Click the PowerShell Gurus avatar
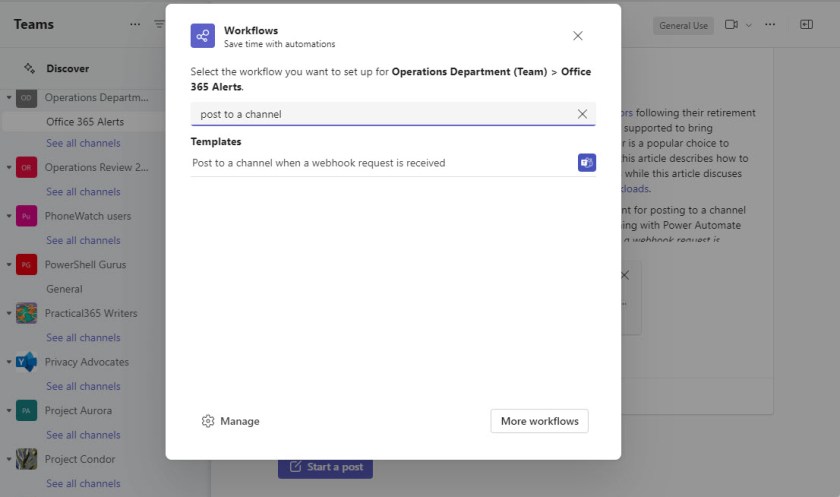 coord(26,265)
